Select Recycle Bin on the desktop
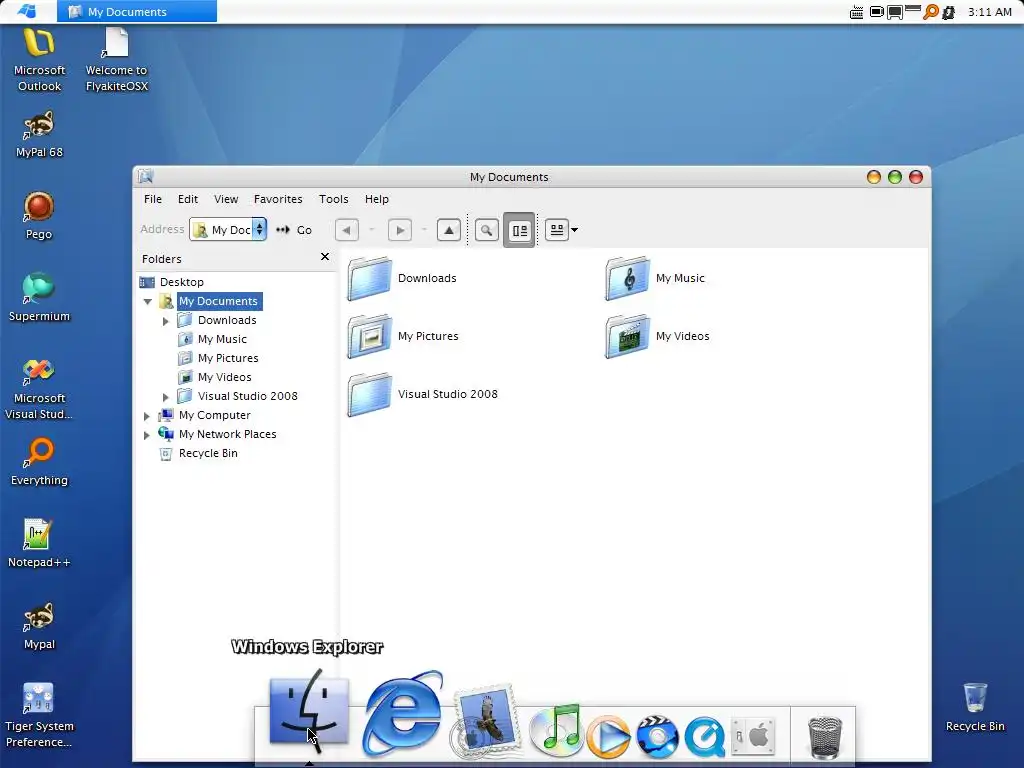This screenshot has height=768, width=1024. coord(975,708)
